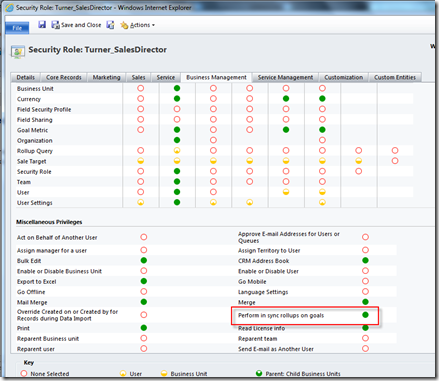The image size is (439, 381).
Task: Open the Marketing tab
Action: [x=106, y=77]
